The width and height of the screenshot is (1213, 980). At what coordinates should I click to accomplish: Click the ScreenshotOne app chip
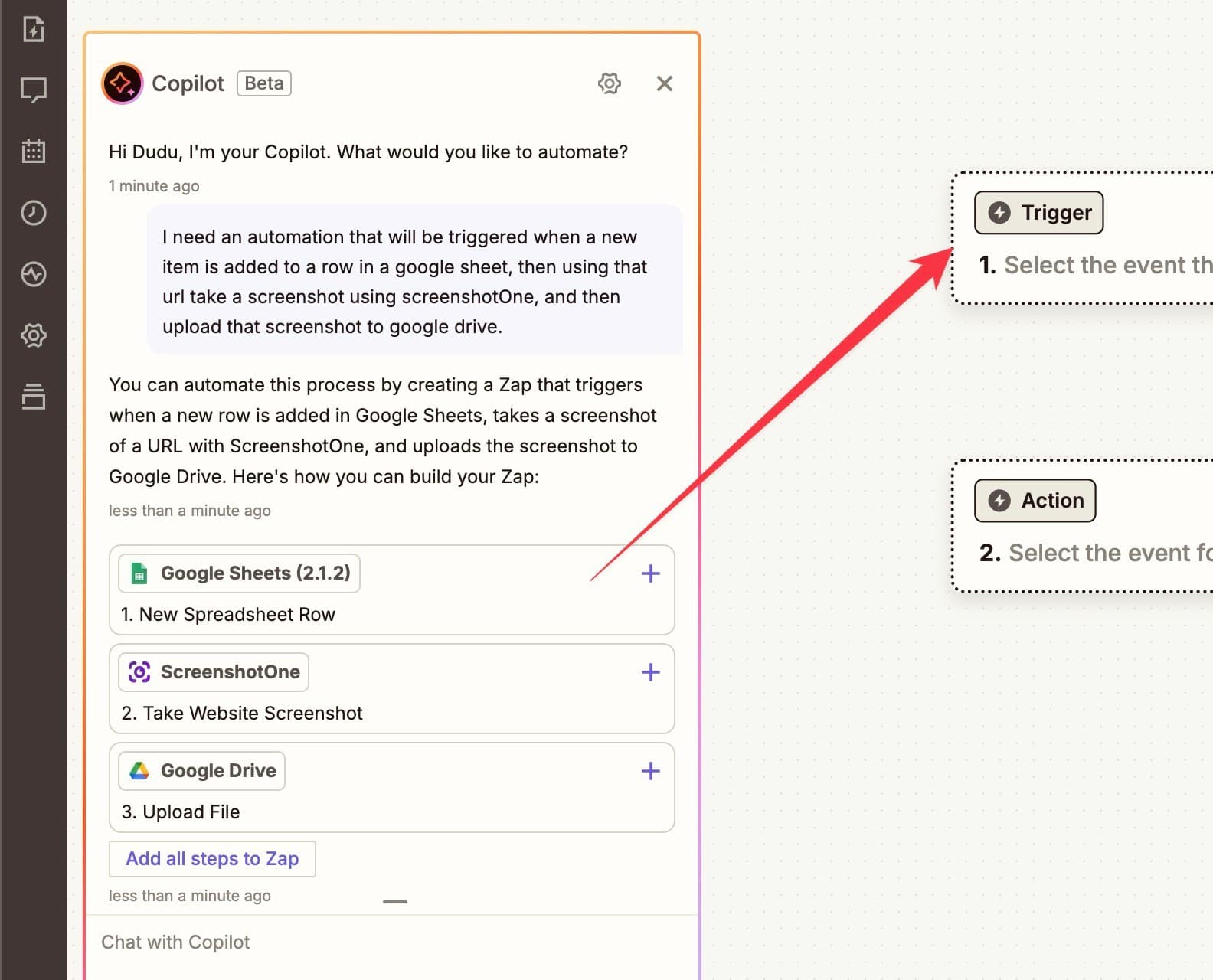coord(214,672)
